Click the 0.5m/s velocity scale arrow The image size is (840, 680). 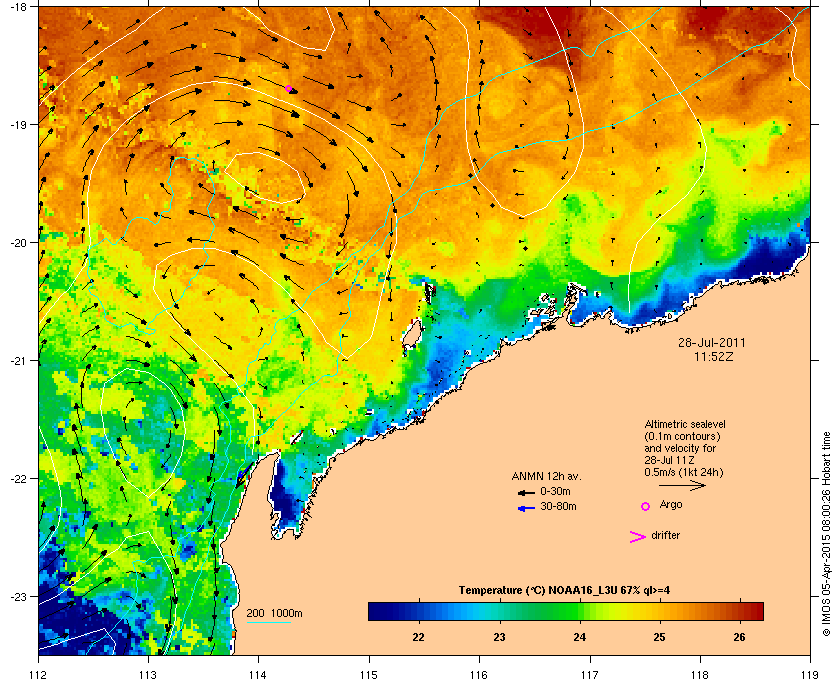coord(682,485)
